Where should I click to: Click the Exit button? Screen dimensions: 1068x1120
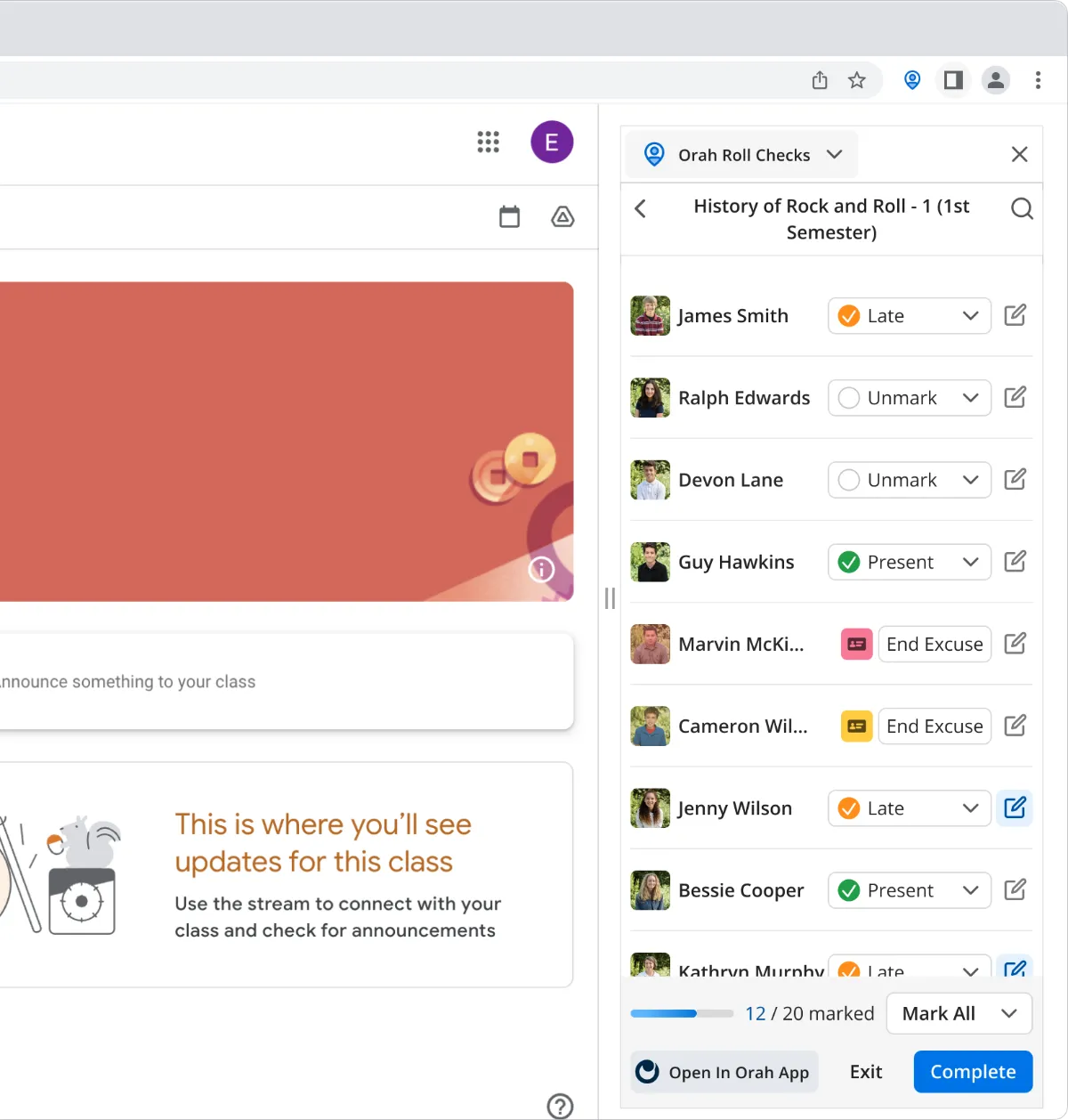tap(866, 1072)
